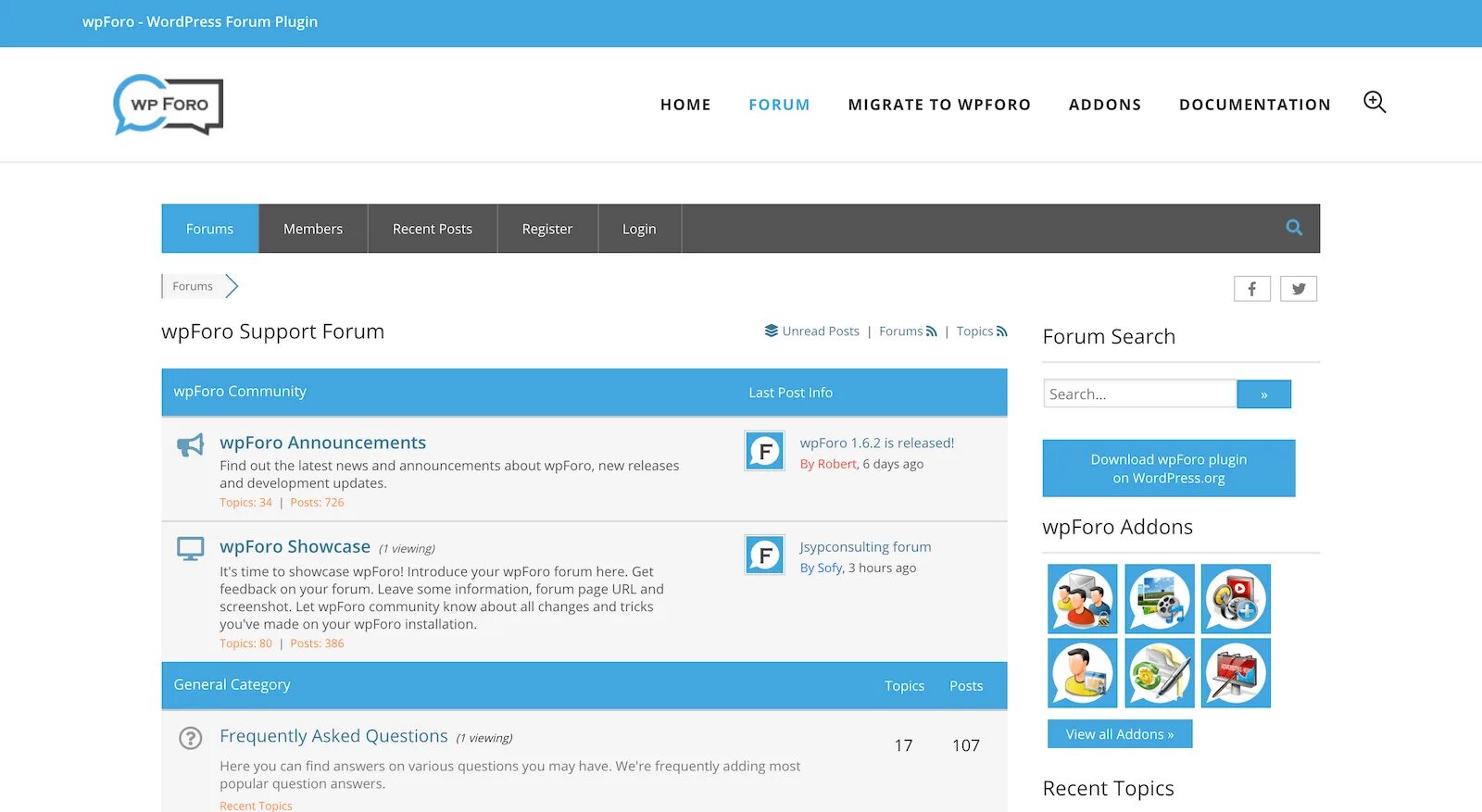Open the forum menu bar search icon
The width and height of the screenshot is (1482, 812).
click(x=1294, y=228)
